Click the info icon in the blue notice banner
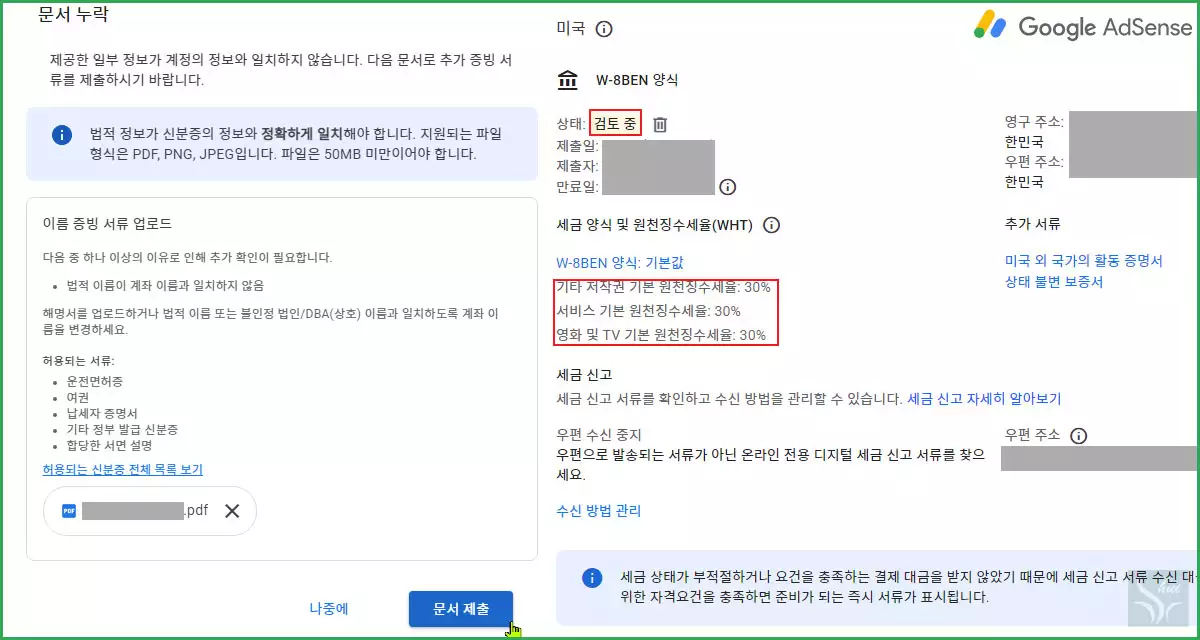Screen dimensions: 1200x640 click(62, 136)
